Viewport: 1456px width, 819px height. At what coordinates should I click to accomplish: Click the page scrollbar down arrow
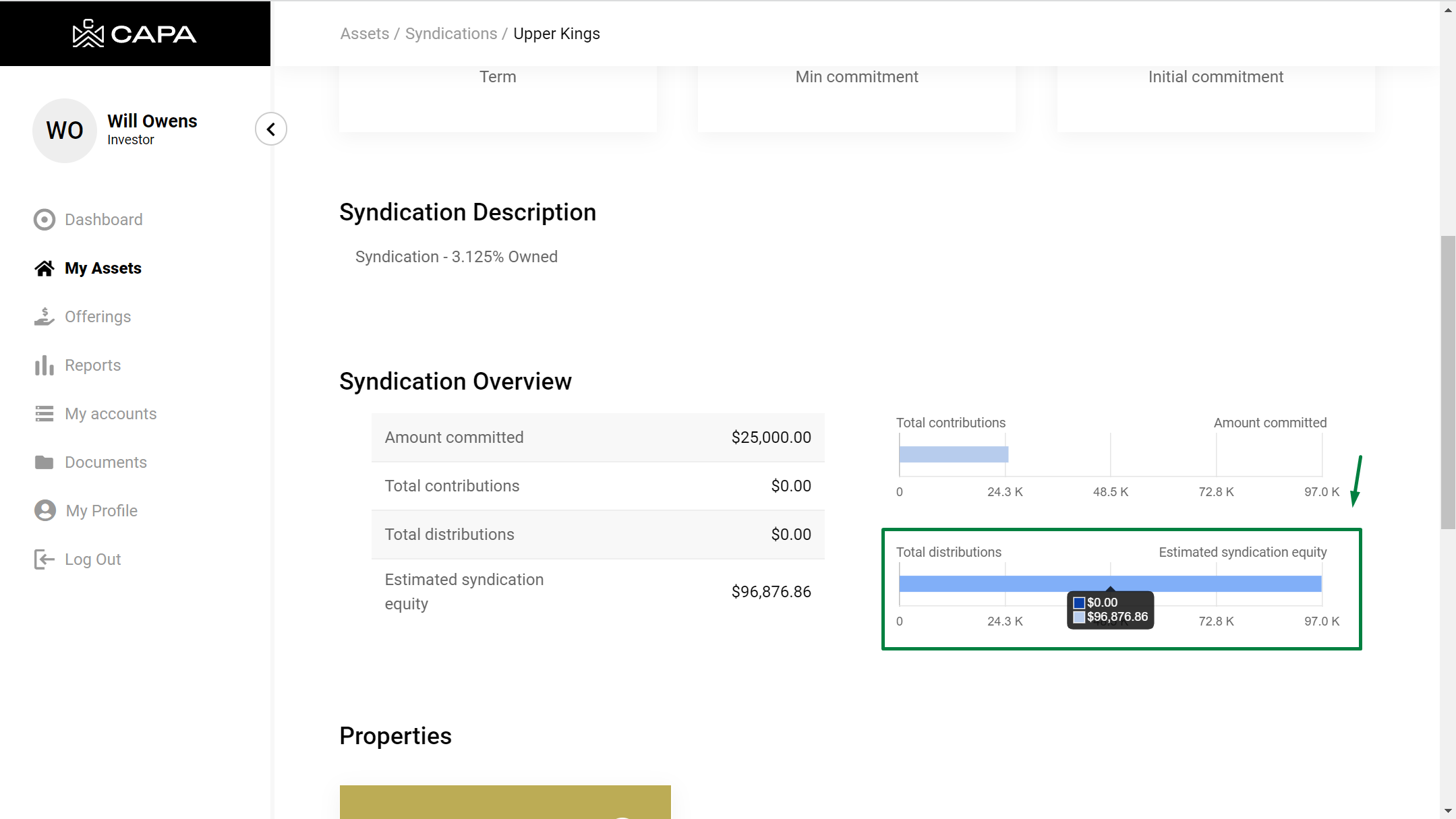[x=1448, y=810]
